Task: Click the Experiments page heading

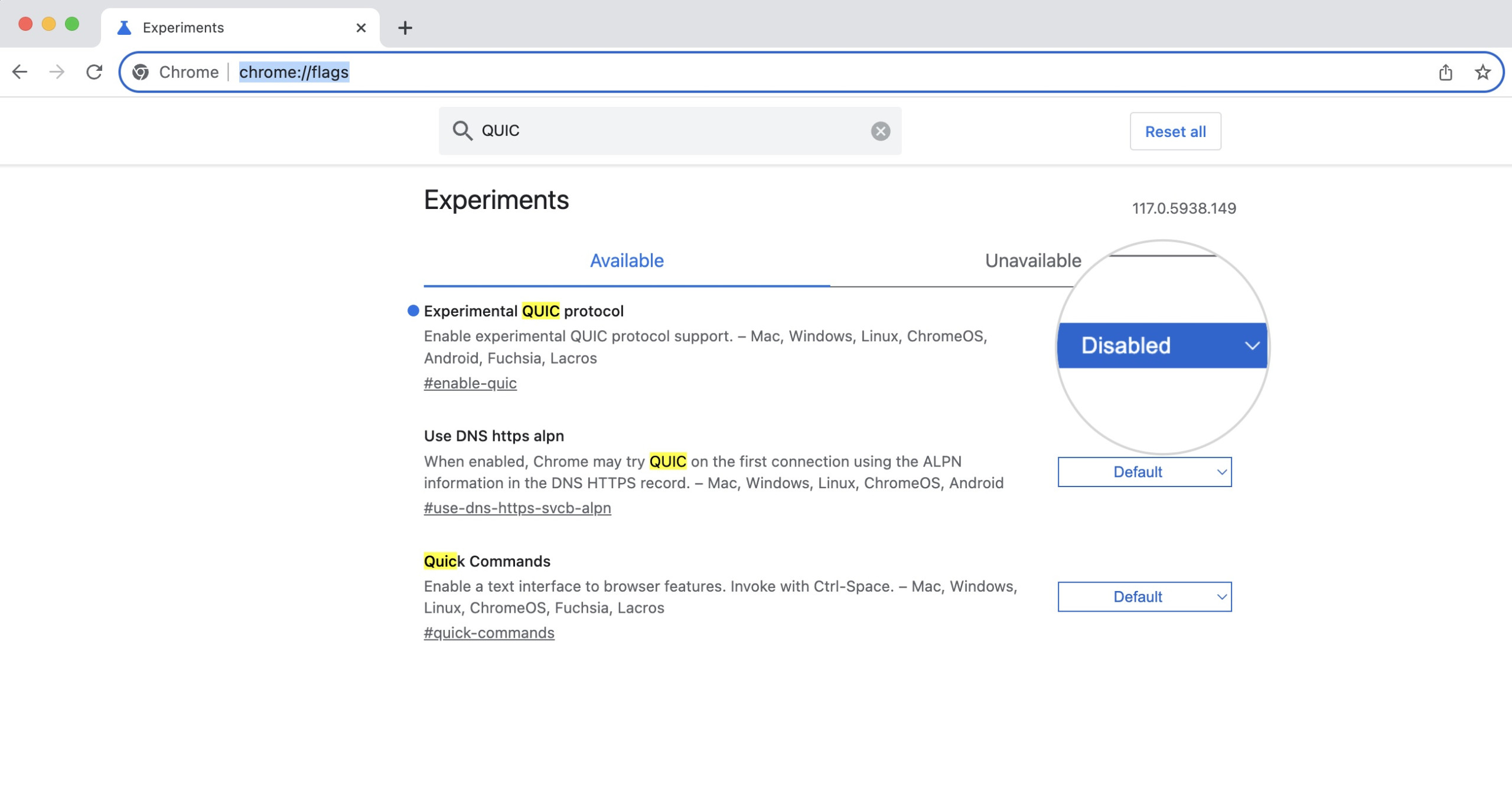Action: (496, 200)
